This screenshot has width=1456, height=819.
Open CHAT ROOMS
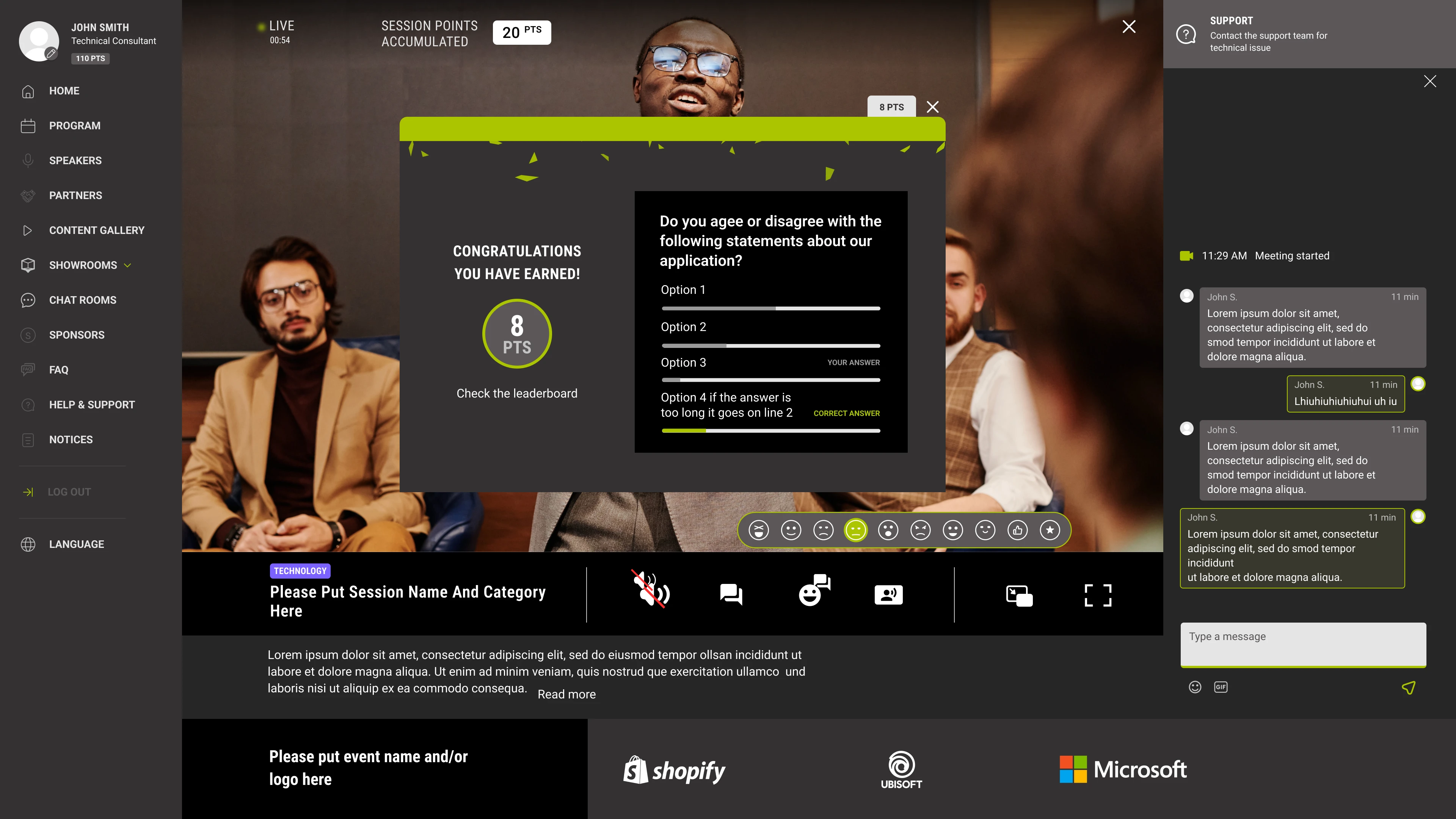83,300
